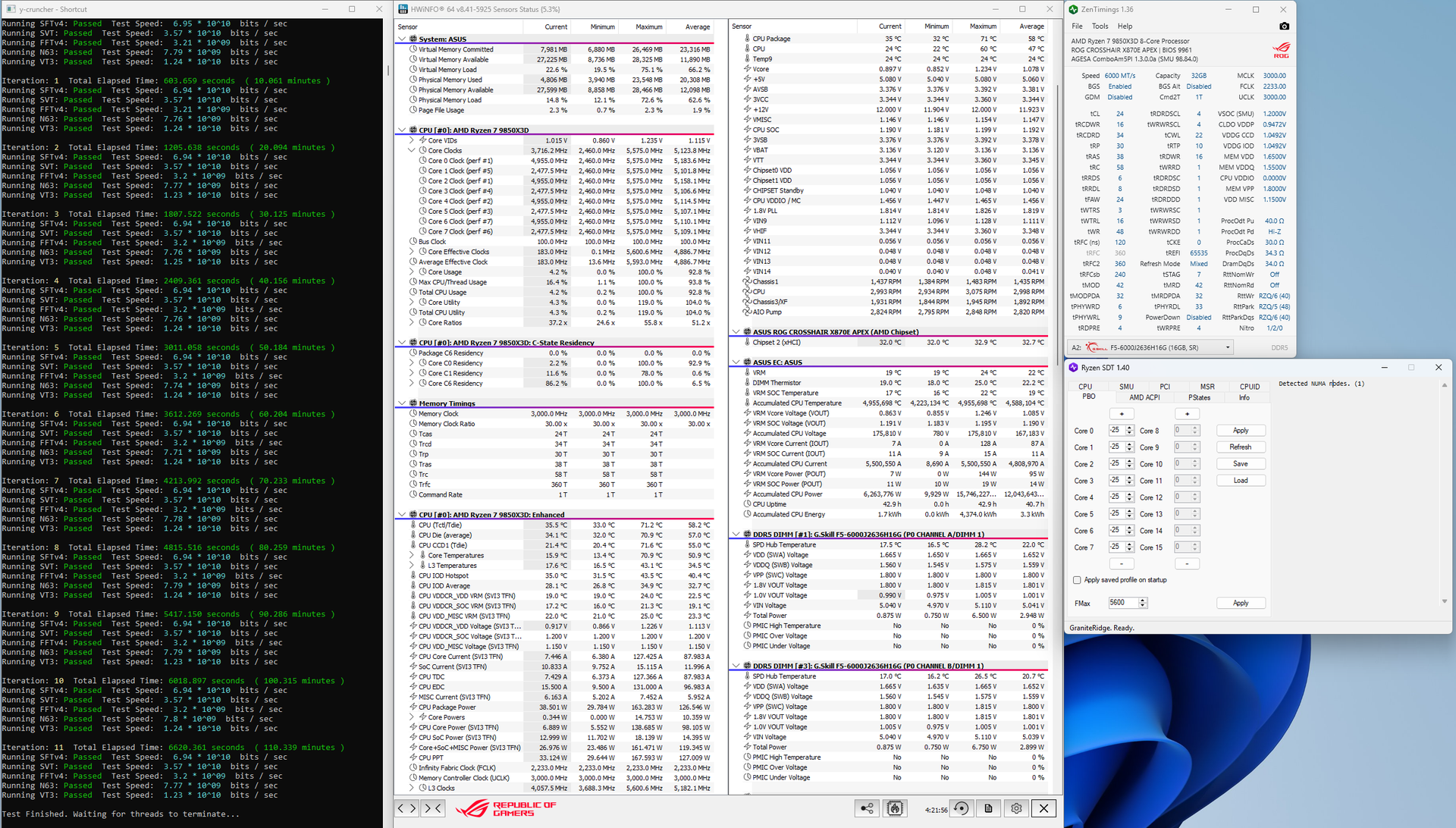The height and width of the screenshot is (828, 1456).
Task: Click the Save profile button
Action: [1241, 464]
